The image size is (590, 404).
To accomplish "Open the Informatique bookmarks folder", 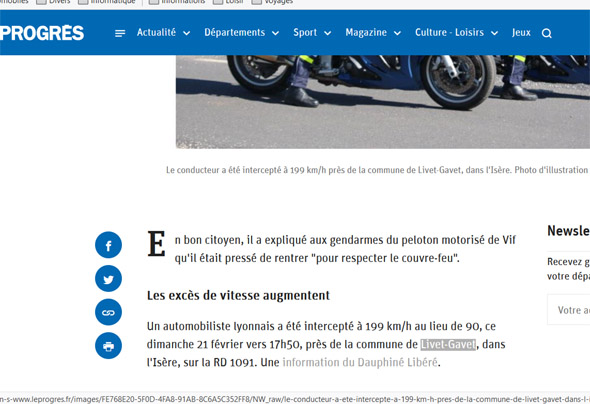I will pos(106,2).
